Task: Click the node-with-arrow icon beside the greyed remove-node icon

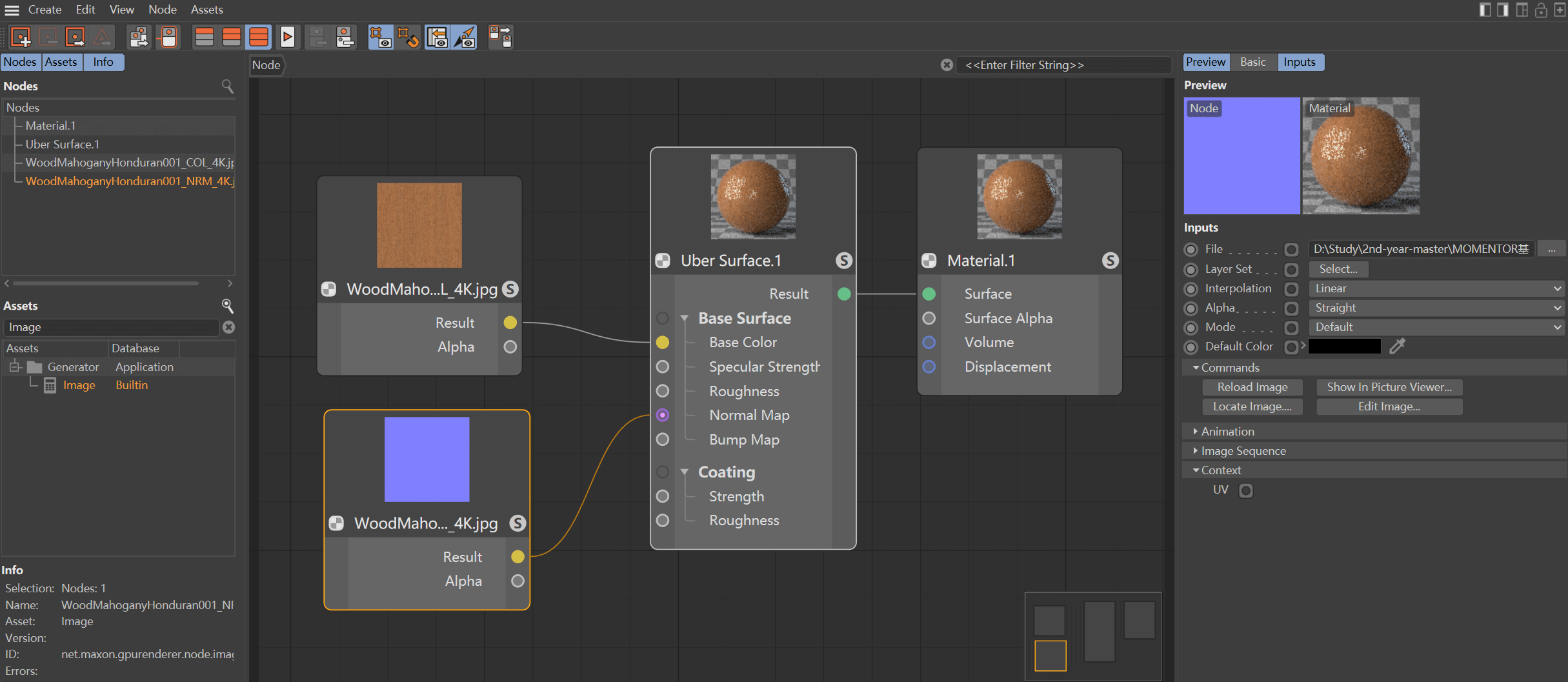Action: [75, 37]
